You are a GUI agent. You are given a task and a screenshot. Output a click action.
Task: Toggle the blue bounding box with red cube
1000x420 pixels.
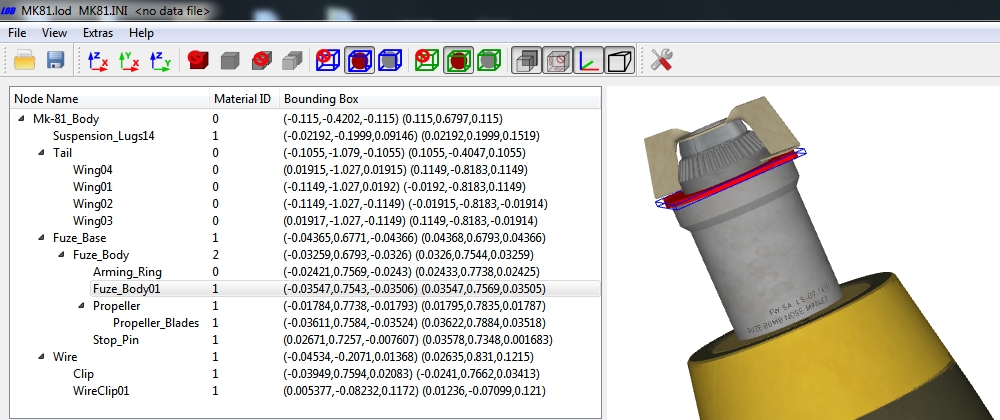(359, 61)
